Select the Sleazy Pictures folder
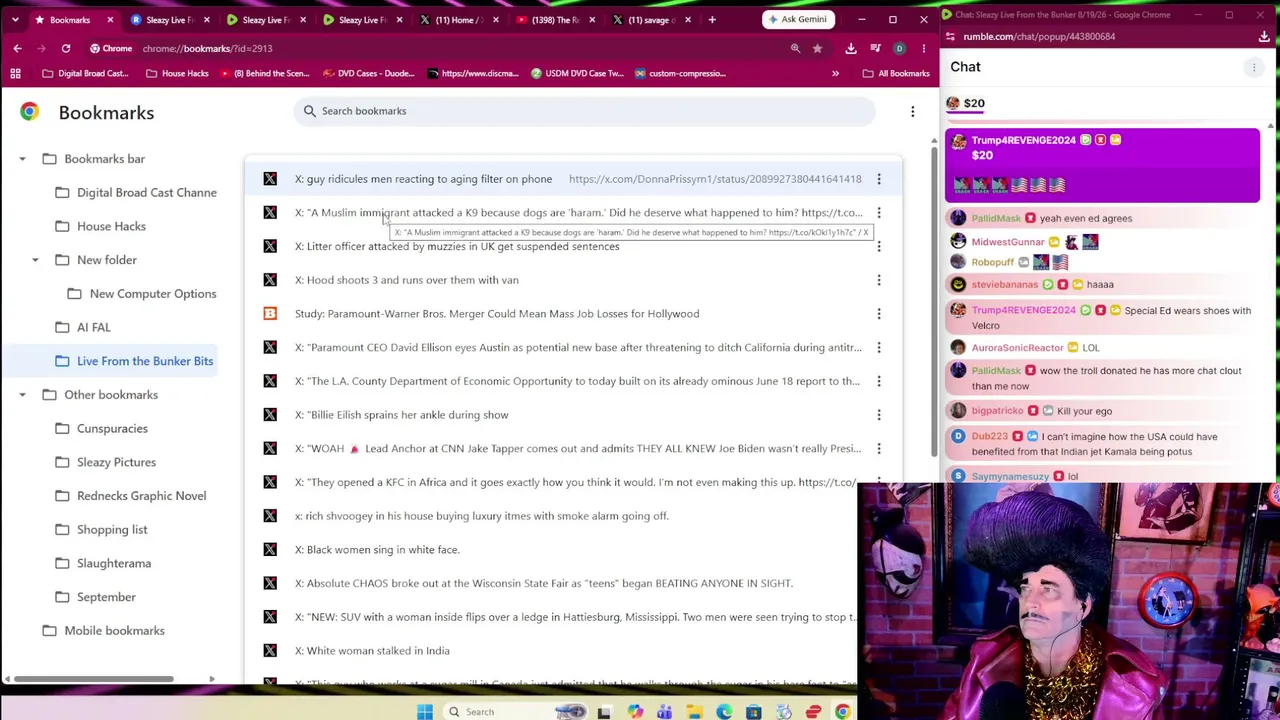Screen dimensions: 1280x720 pos(106,462)
